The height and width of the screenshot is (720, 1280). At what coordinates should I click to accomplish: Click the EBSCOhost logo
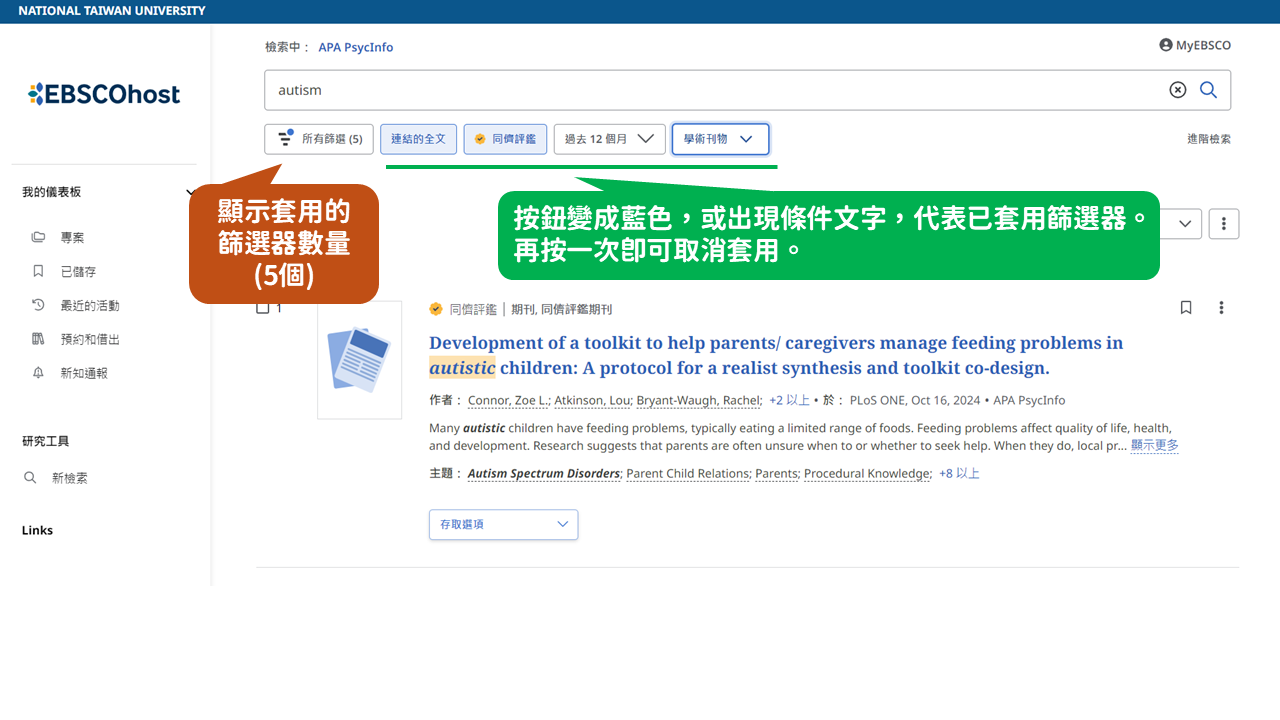click(104, 94)
